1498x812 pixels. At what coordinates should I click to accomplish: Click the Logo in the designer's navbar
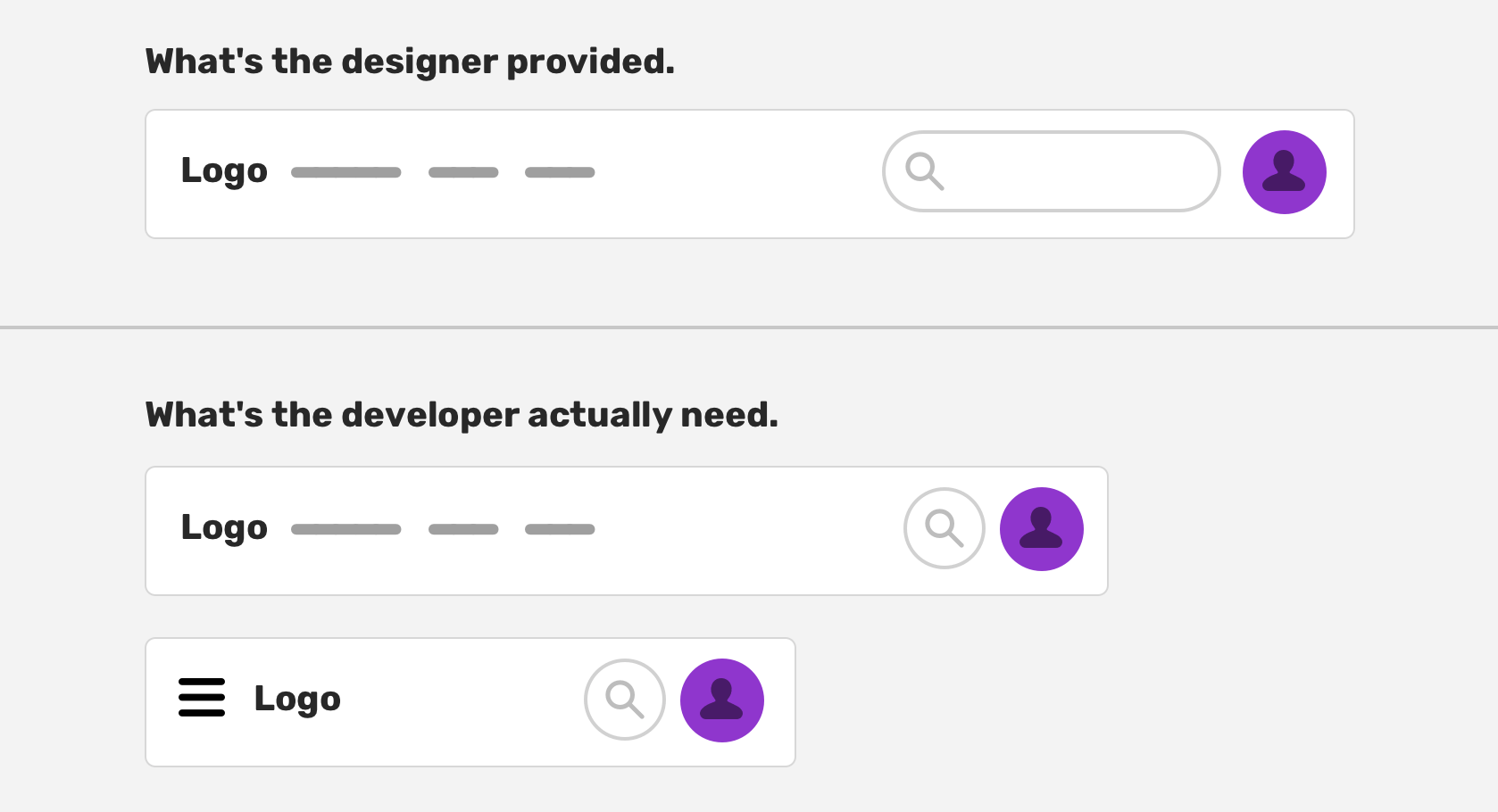(x=224, y=170)
